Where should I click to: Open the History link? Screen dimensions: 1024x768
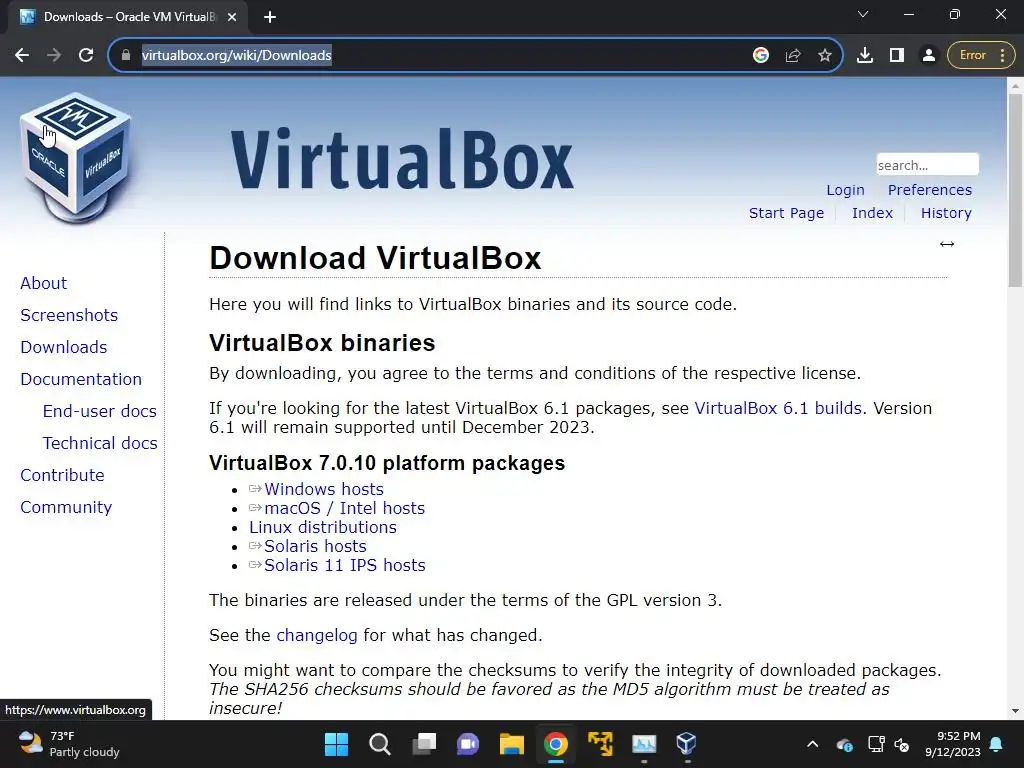pos(946,213)
